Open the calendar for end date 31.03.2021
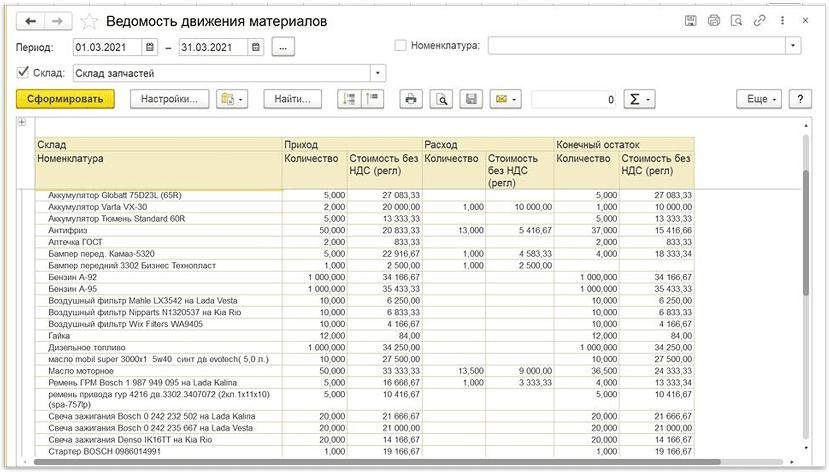This screenshot has width=829, height=473. pos(256,47)
